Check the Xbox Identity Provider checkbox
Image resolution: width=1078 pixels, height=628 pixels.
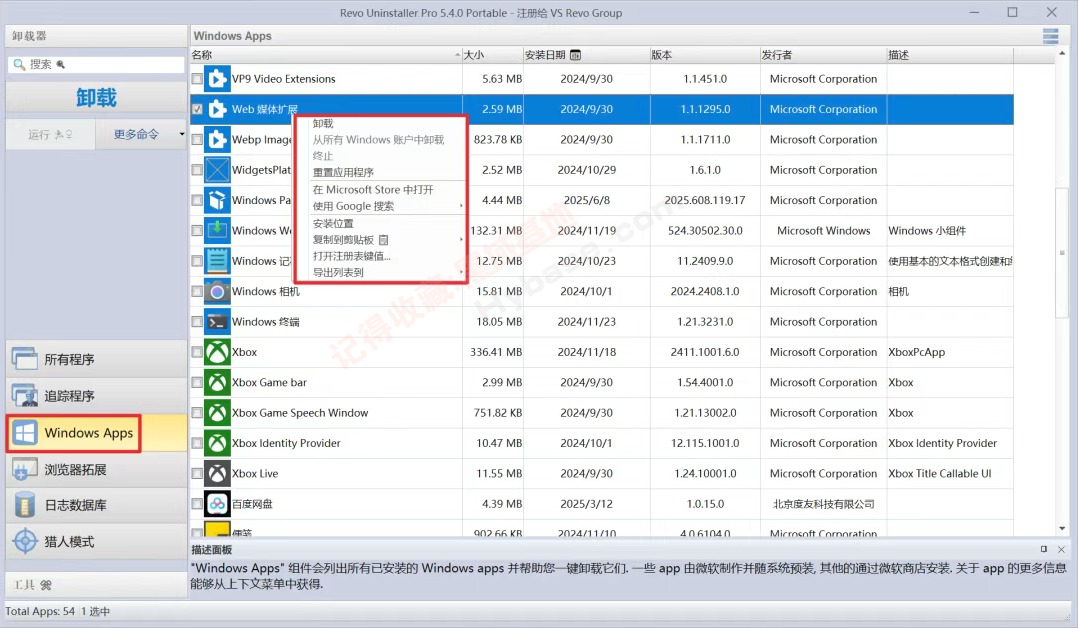(197, 443)
